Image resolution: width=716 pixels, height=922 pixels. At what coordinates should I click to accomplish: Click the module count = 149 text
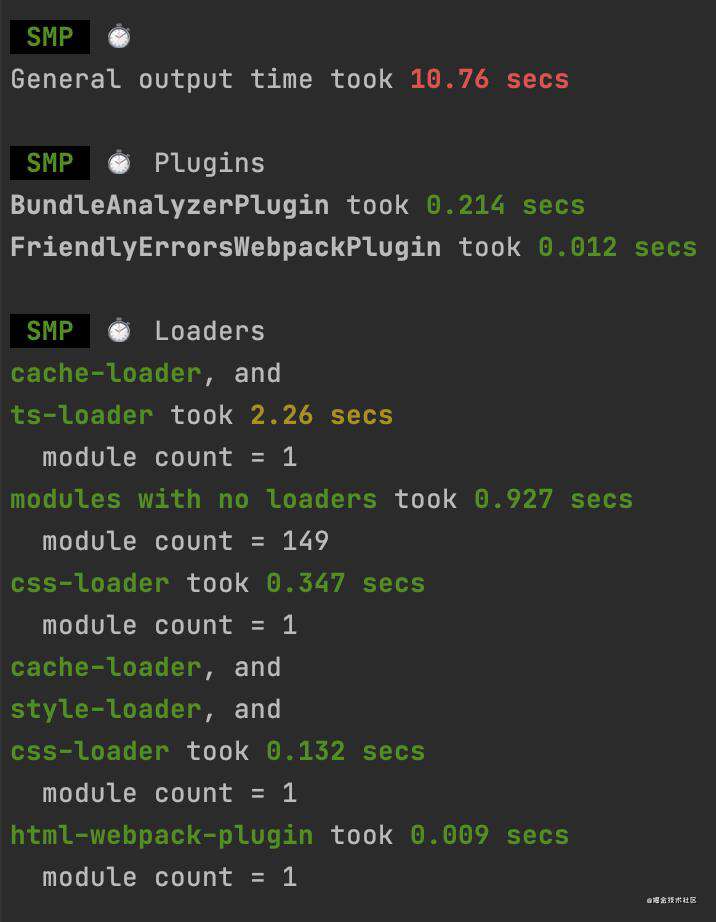point(186,541)
